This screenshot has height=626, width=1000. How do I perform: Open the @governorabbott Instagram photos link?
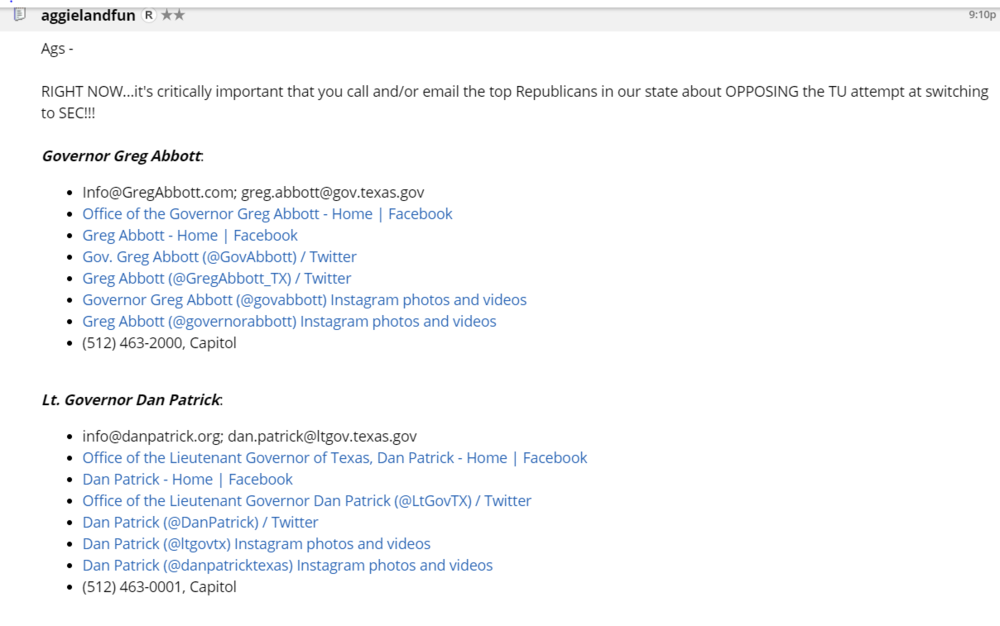click(x=289, y=321)
